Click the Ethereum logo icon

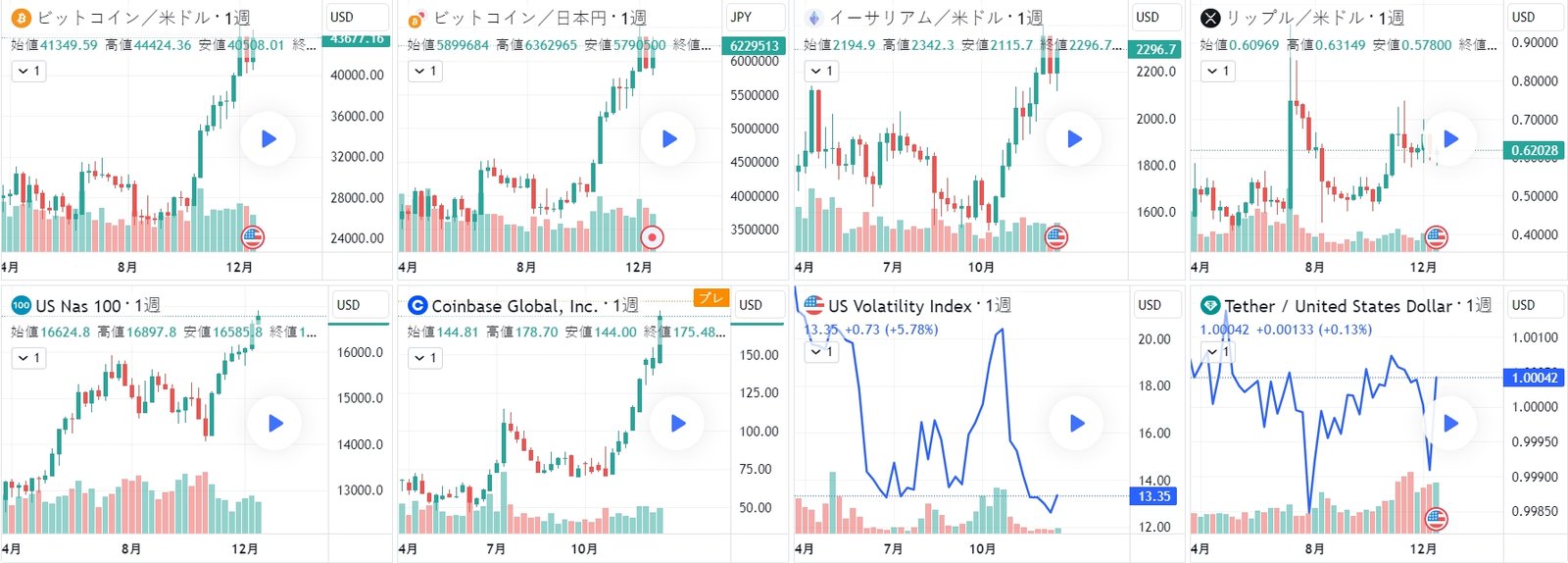(x=813, y=18)
